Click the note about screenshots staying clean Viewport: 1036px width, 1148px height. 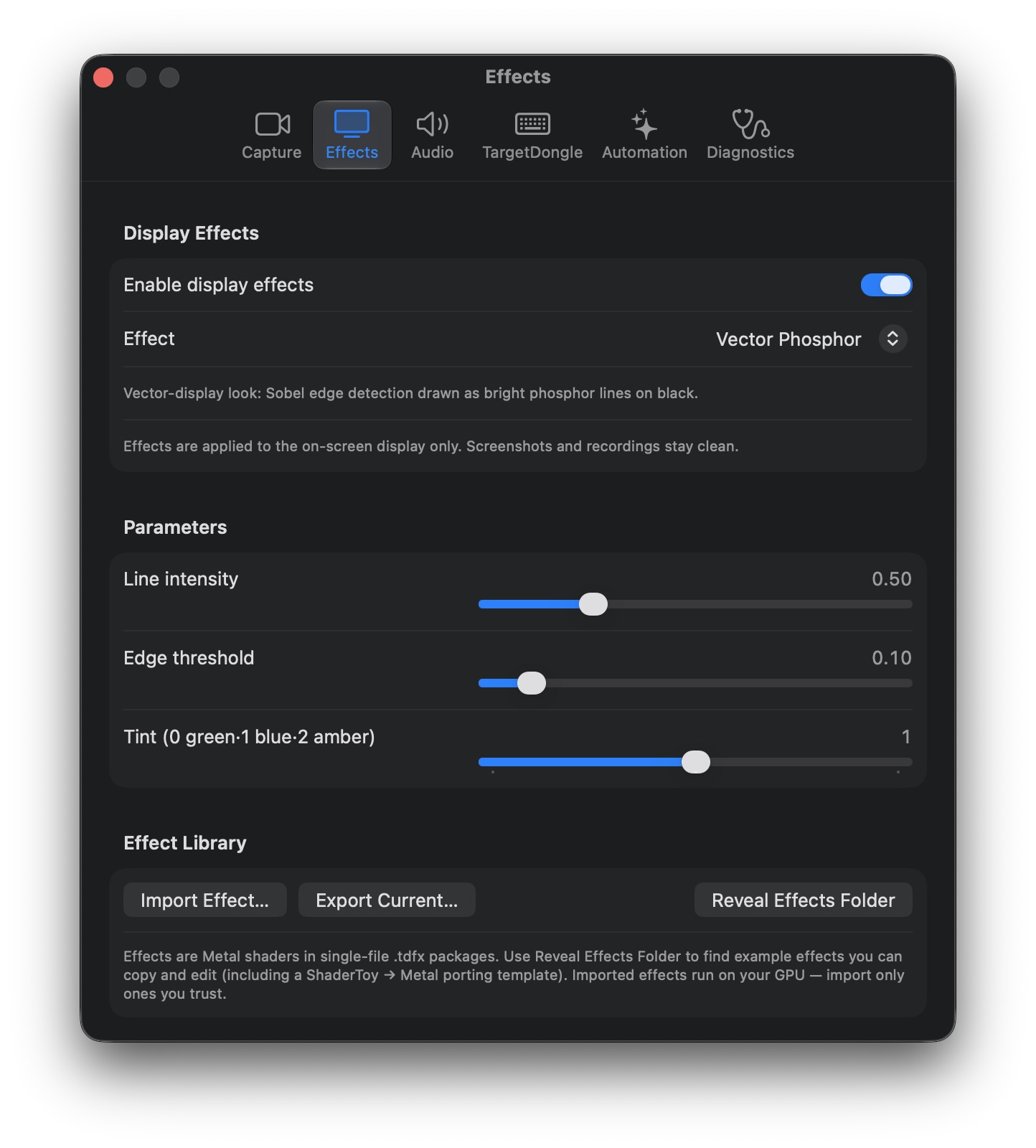(x=430, y=446)
